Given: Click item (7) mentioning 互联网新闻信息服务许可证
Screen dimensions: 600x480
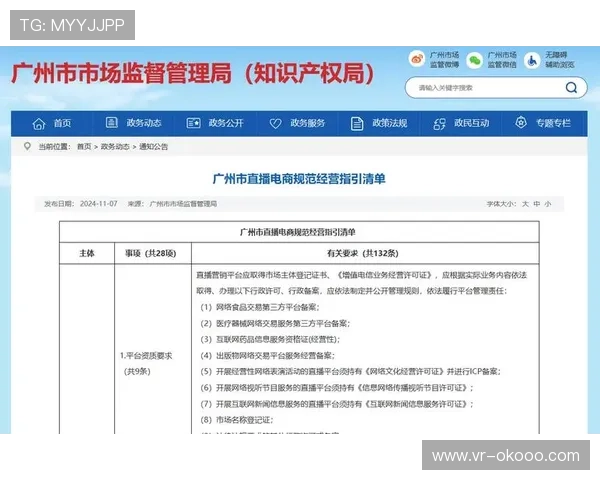Looking at the screenshot, I should (x=337, y=404).
